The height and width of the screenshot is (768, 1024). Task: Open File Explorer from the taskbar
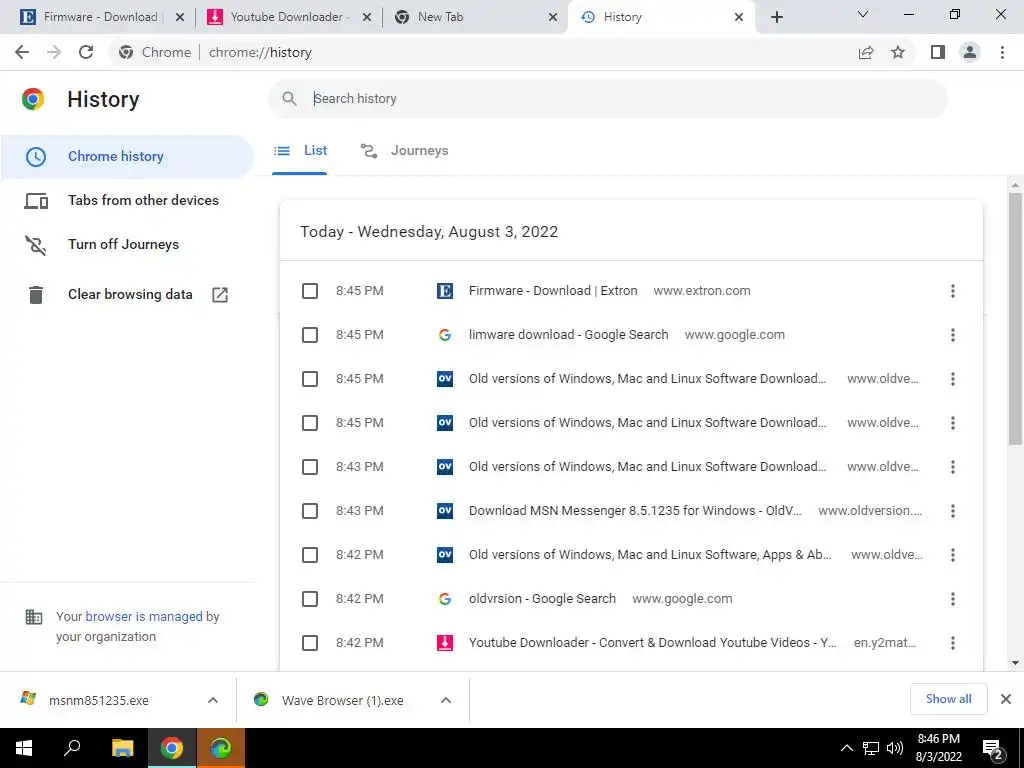122,748
